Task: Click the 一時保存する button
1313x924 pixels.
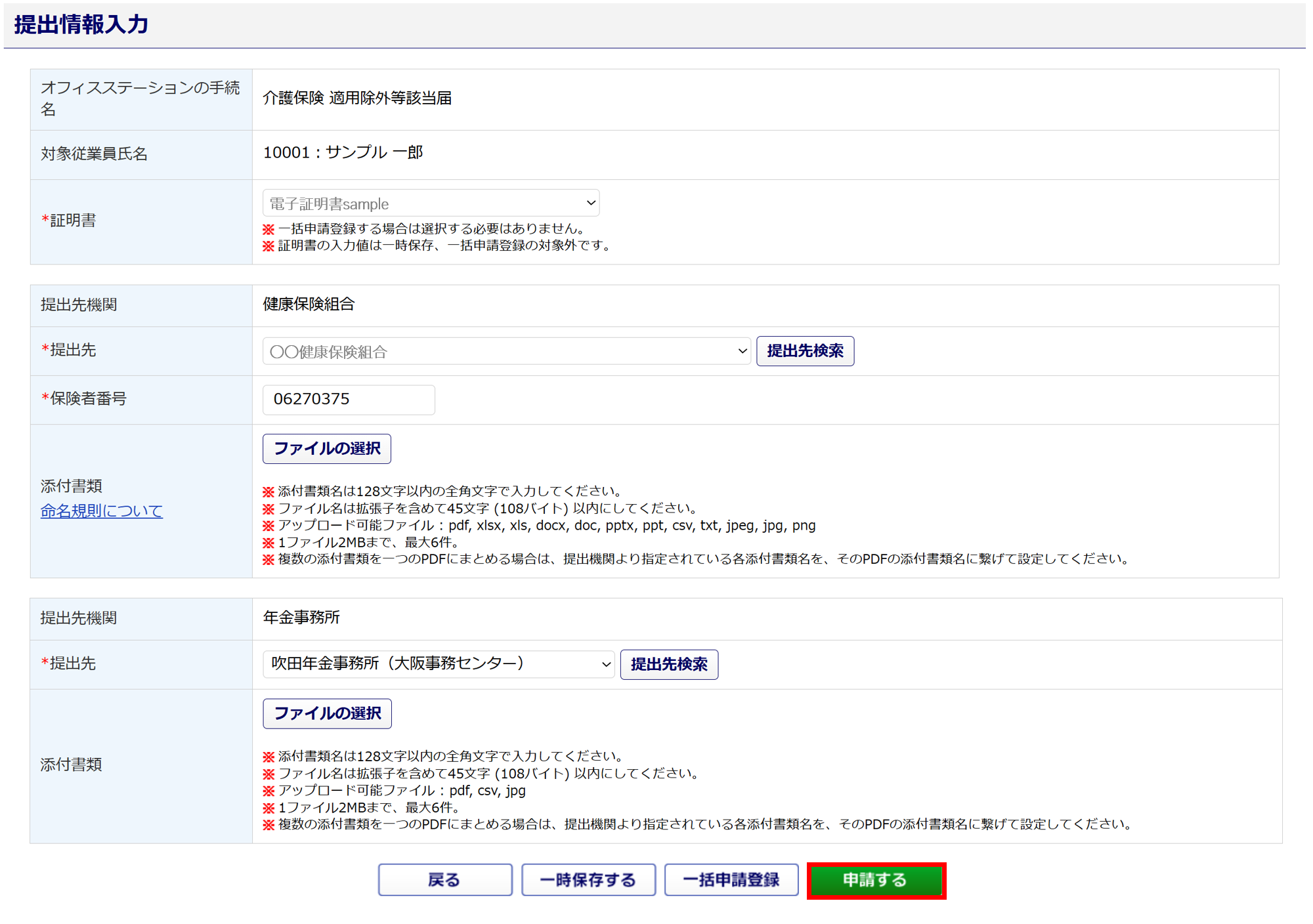Action: [588, 880]
